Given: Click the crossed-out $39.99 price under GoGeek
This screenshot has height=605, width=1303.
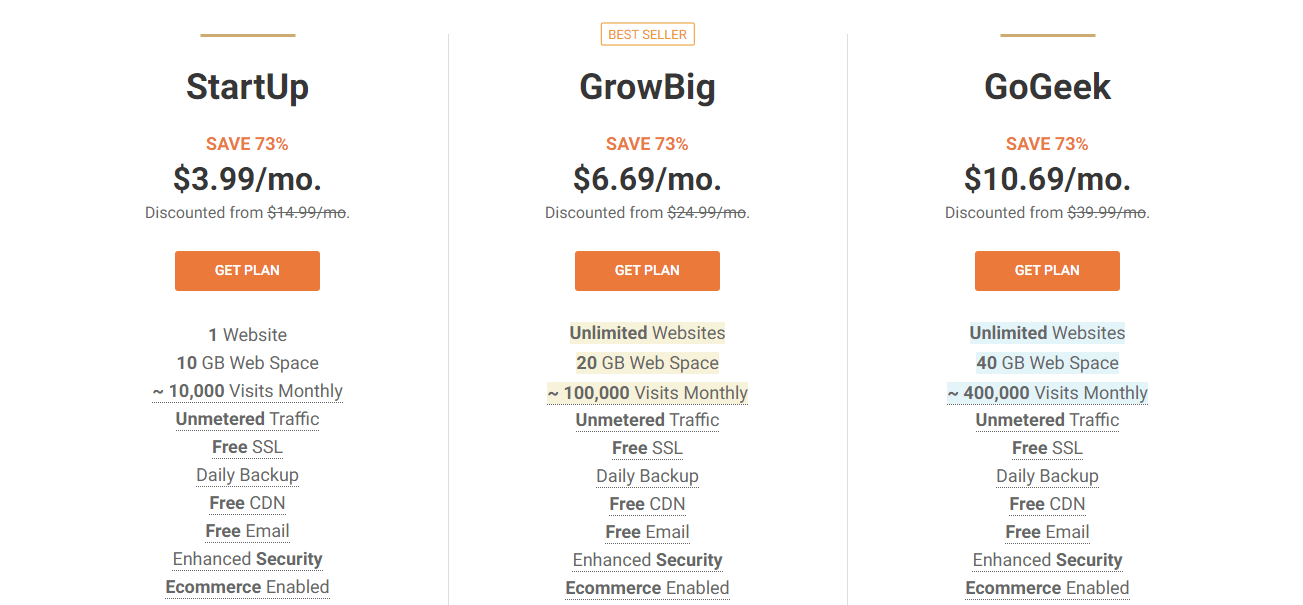Looking at the screenshot, I should 1109,213.
